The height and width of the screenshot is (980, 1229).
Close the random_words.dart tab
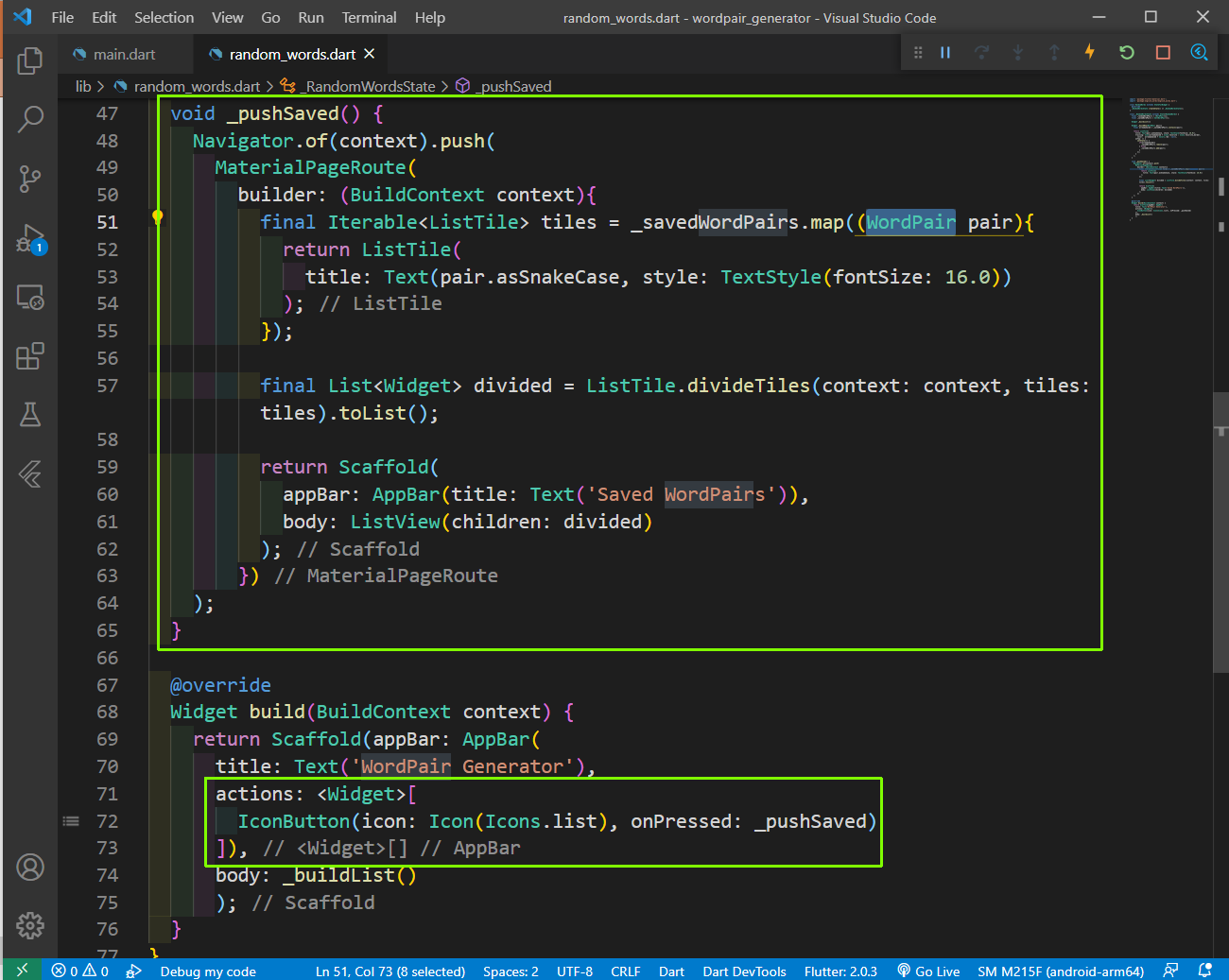[x=370, y=54]
